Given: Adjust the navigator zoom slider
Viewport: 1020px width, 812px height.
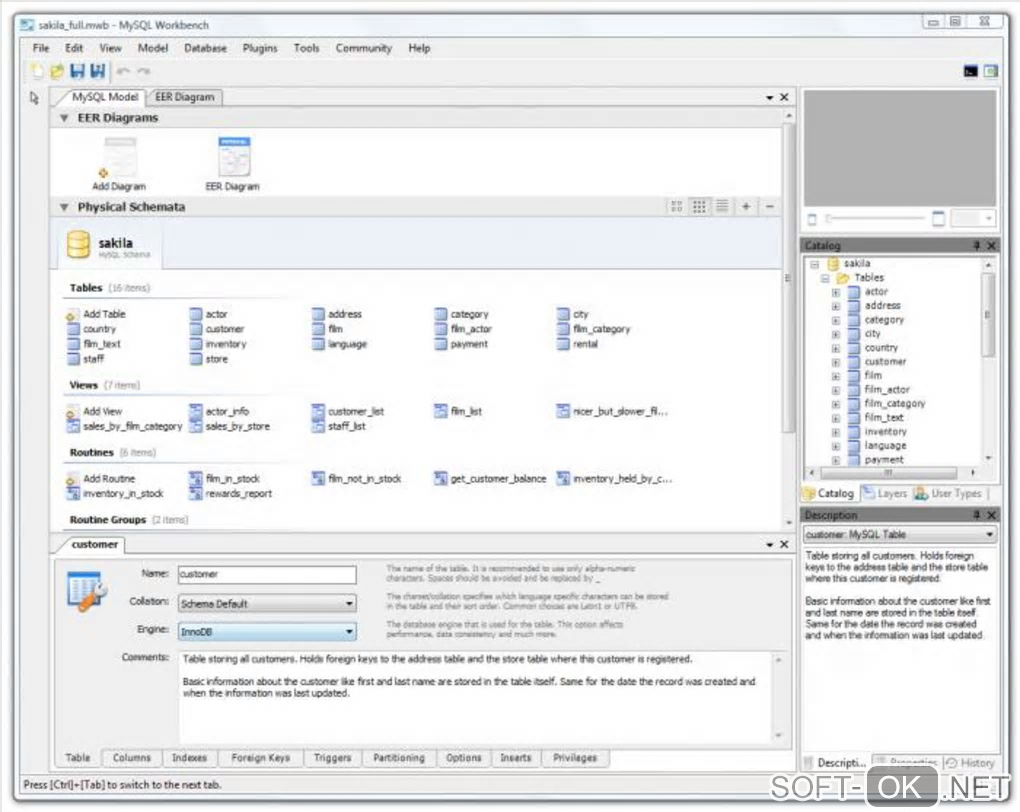Looking at the screenshot, I should click(830, 219).
